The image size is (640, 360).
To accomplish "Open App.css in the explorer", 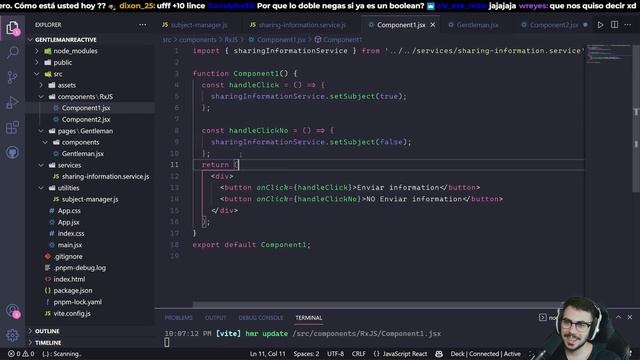I will coord(69,211).
